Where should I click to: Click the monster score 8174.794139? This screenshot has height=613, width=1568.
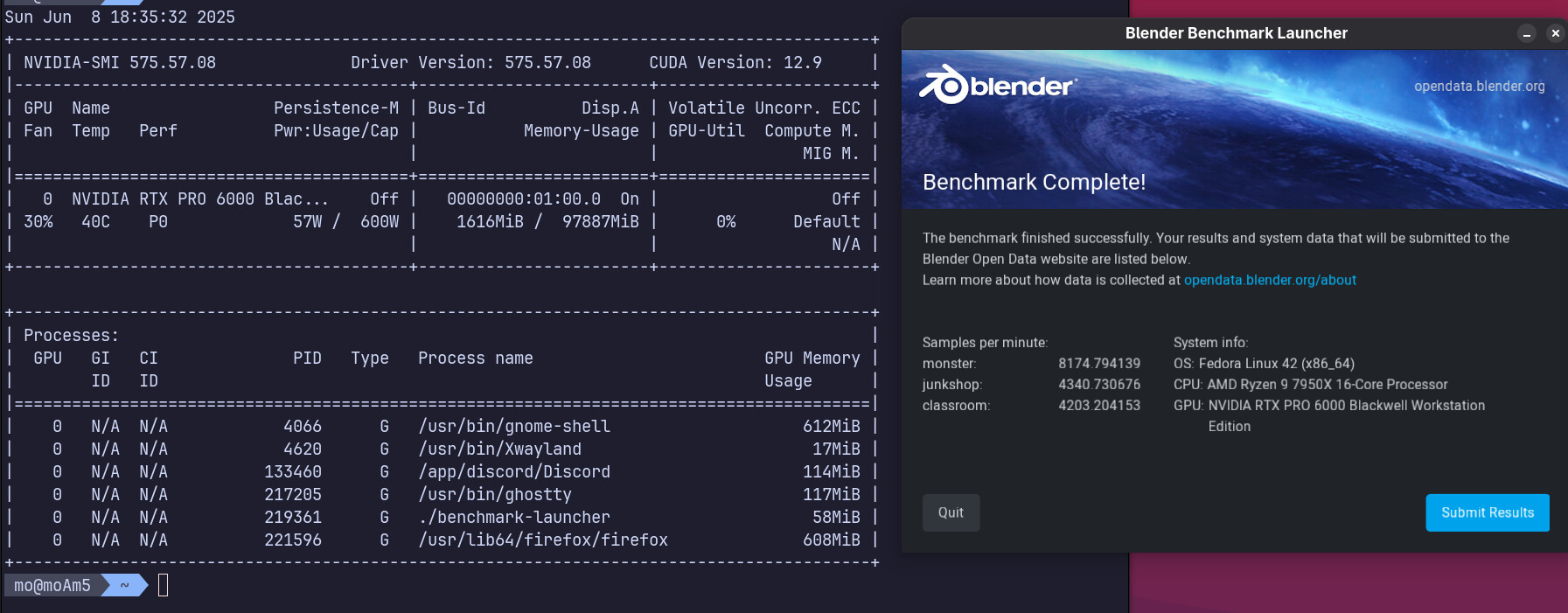click(1099, 364)
